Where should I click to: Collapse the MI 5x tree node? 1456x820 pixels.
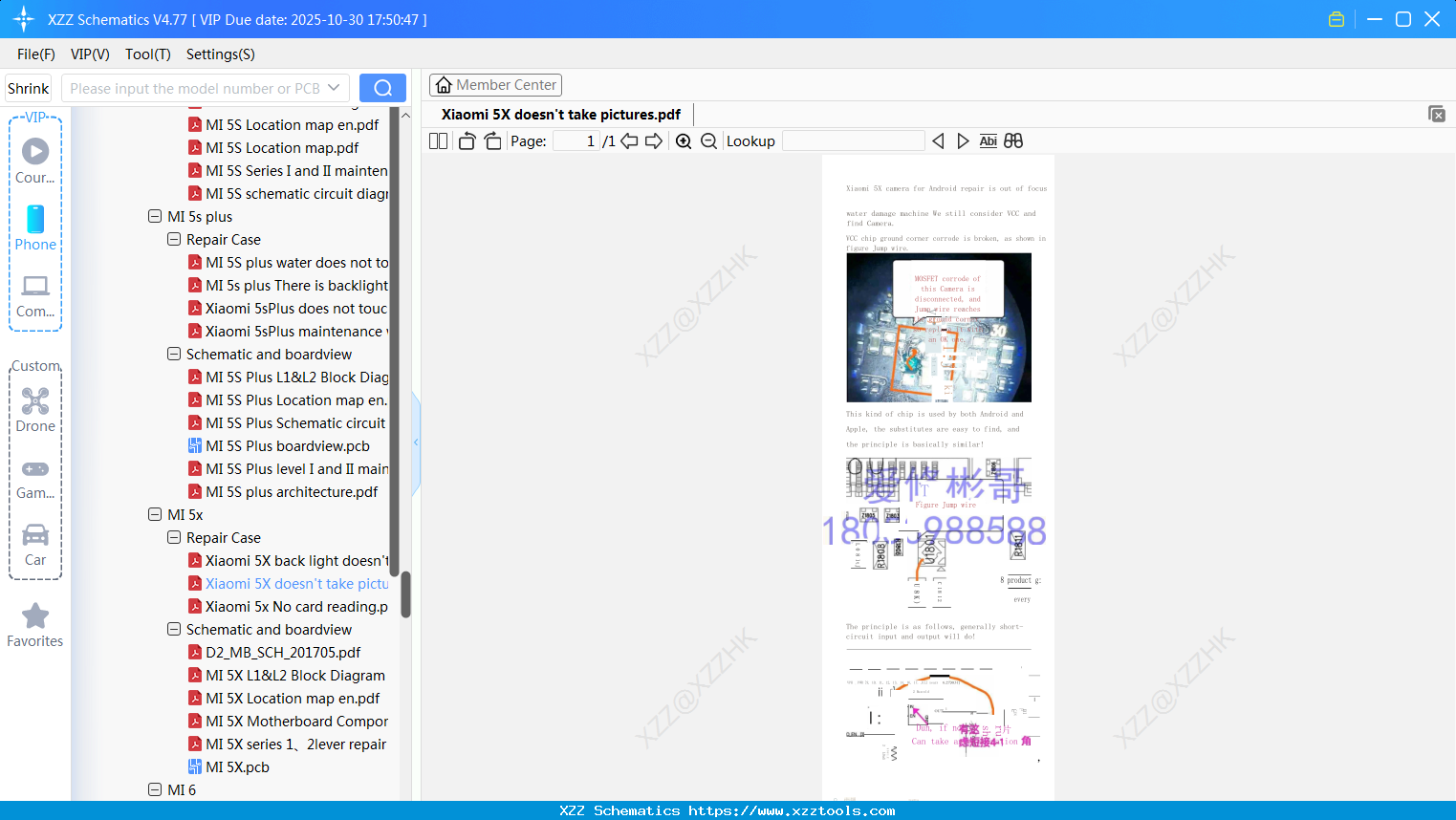tap(155, 515)
